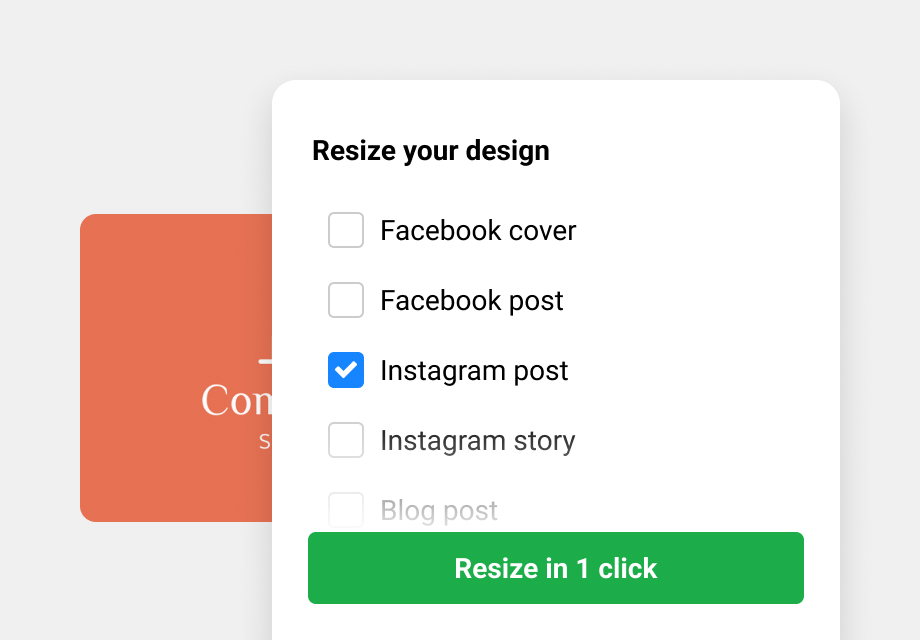Click the "Resize your design" heading
Viewport: 920px width, 640px height.
(431, 151)
